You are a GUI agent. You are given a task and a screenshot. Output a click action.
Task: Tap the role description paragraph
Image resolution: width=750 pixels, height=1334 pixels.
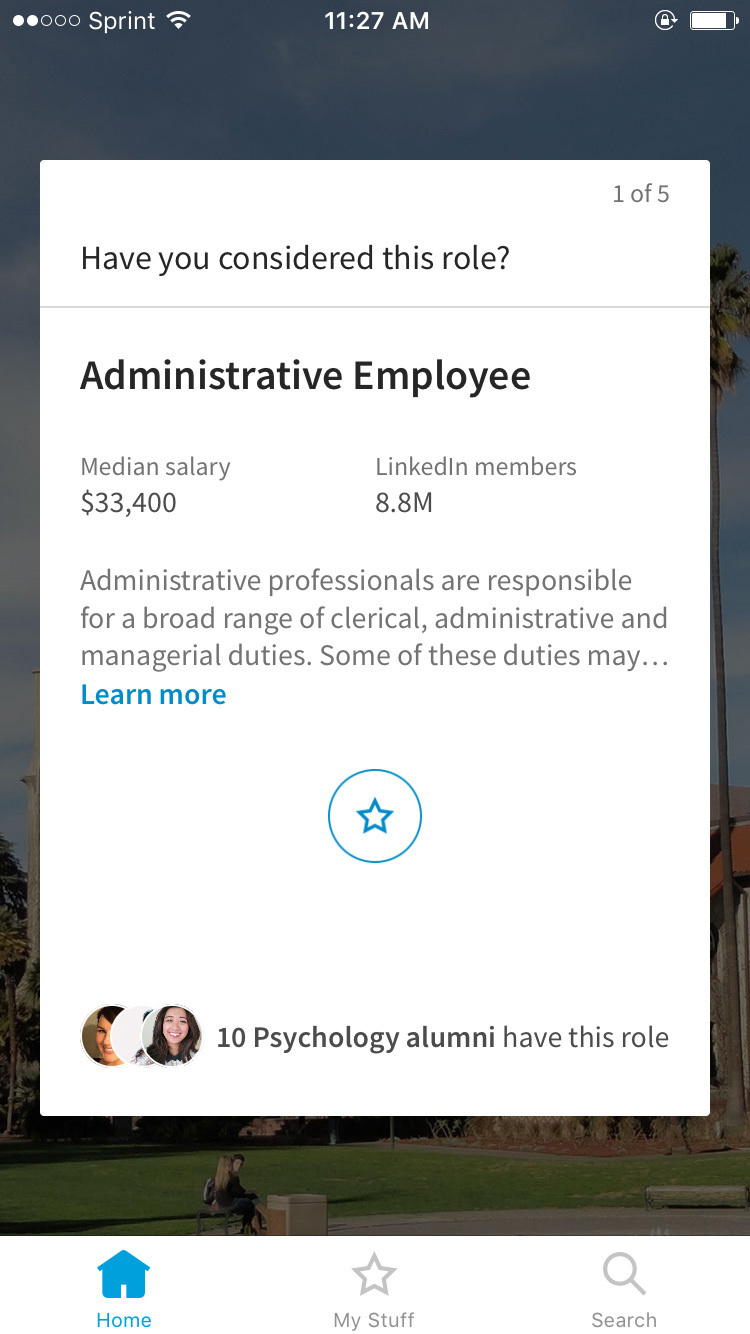[x=374, y=618]
